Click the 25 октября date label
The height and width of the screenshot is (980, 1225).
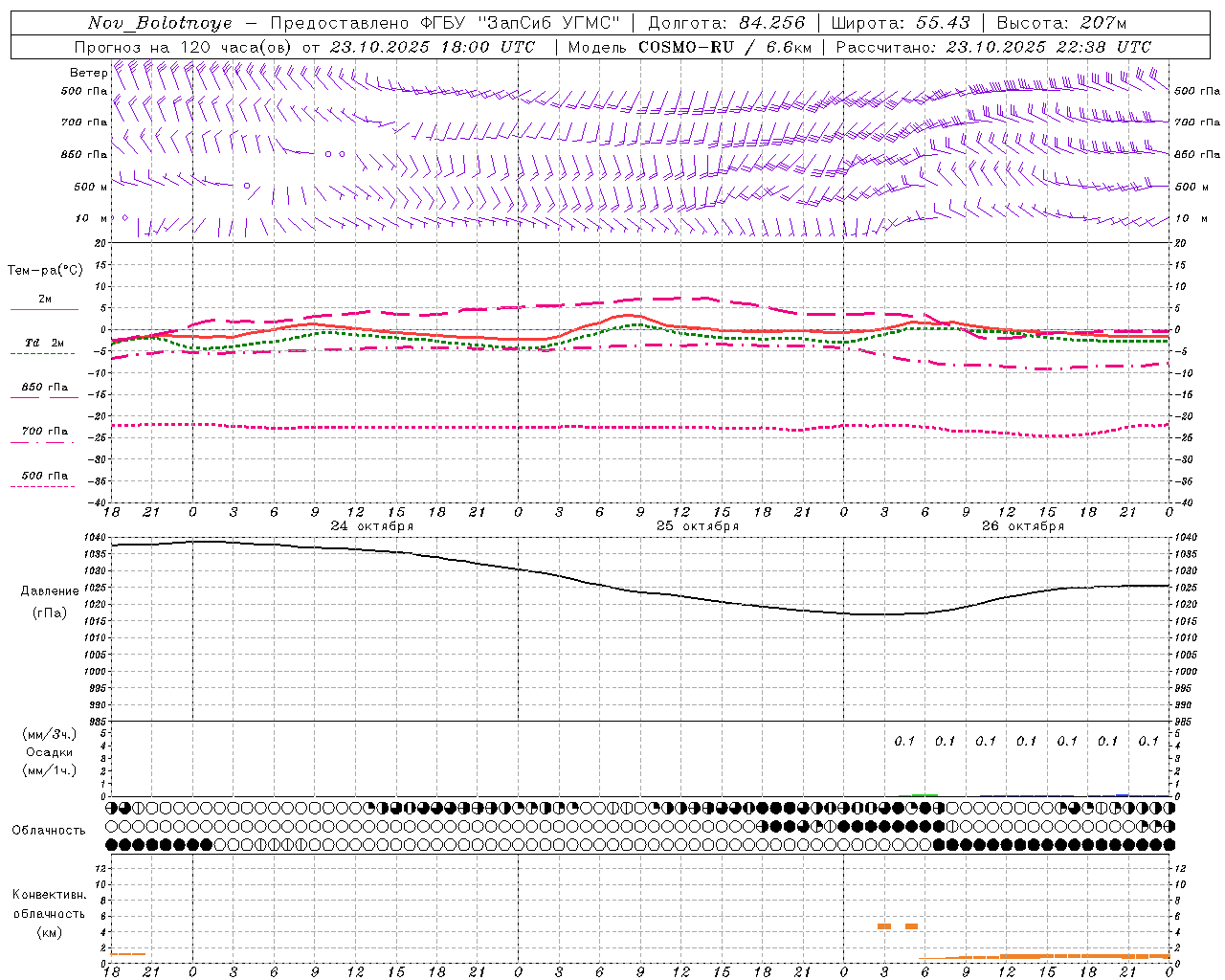point(698,526)
